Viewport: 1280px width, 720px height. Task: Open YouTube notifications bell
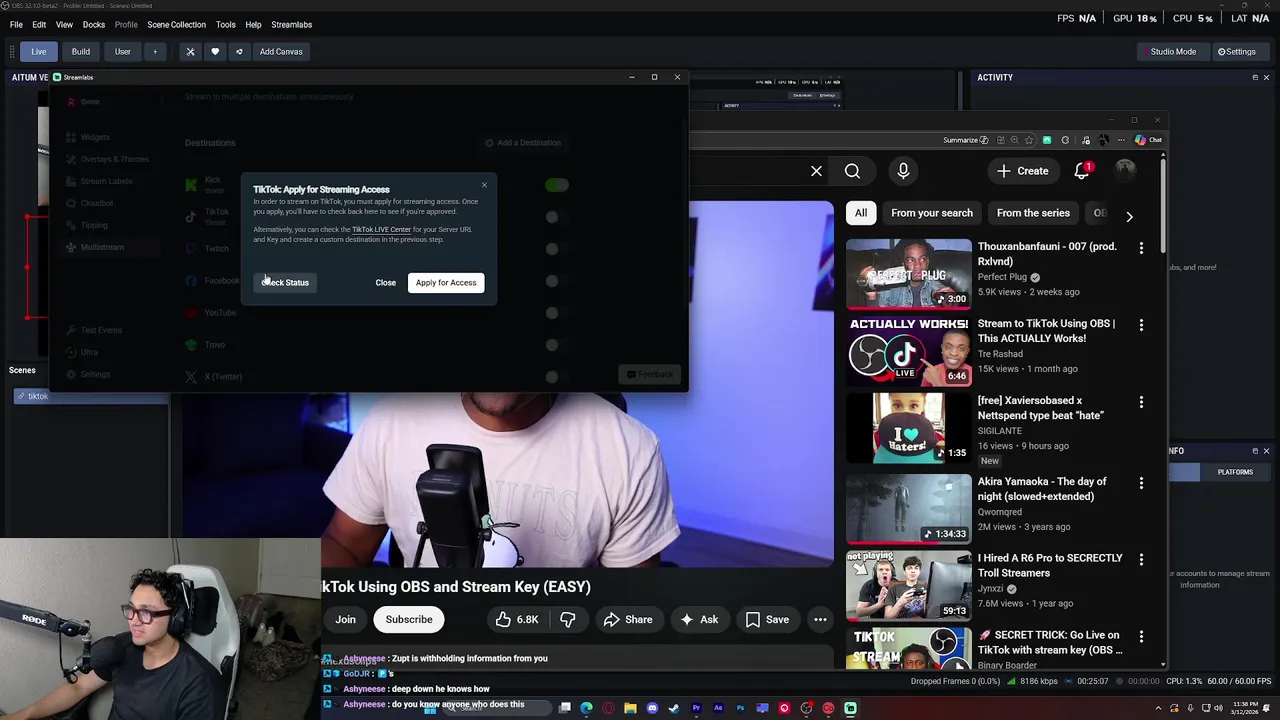pyautogui.click(x=1082, y=171)
